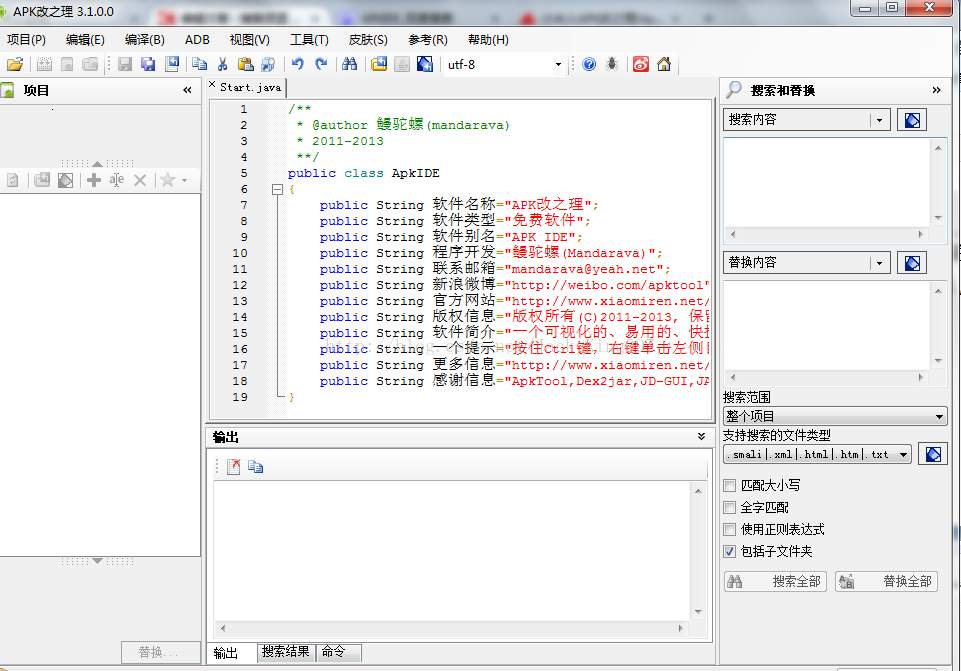
Task: Click inside the search content text area
Action: click(827, 183)
